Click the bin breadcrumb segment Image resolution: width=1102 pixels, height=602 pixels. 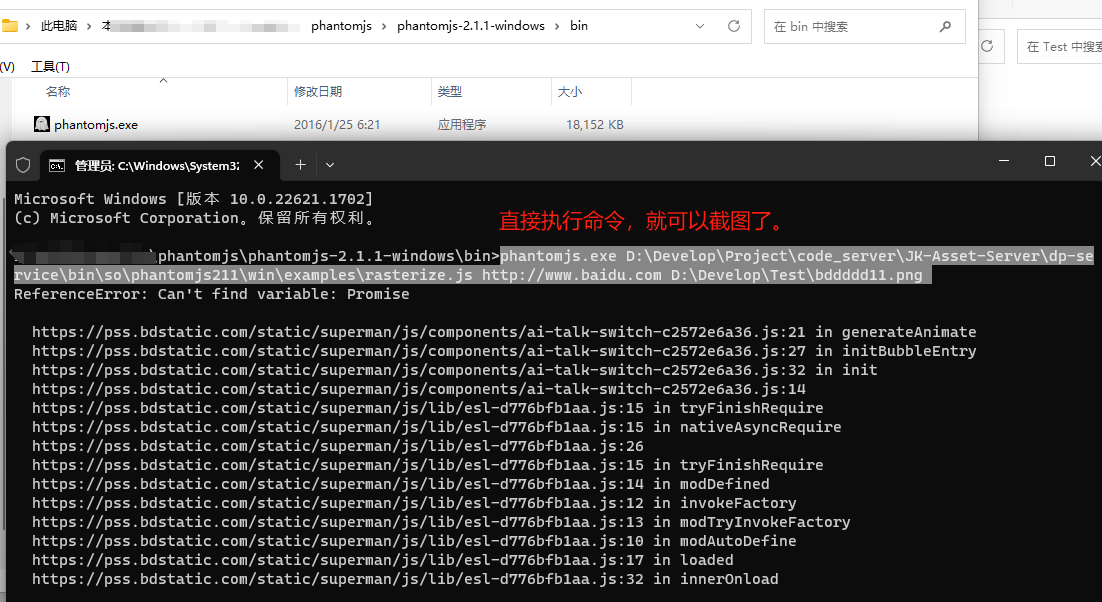click(x=579, y=26)
